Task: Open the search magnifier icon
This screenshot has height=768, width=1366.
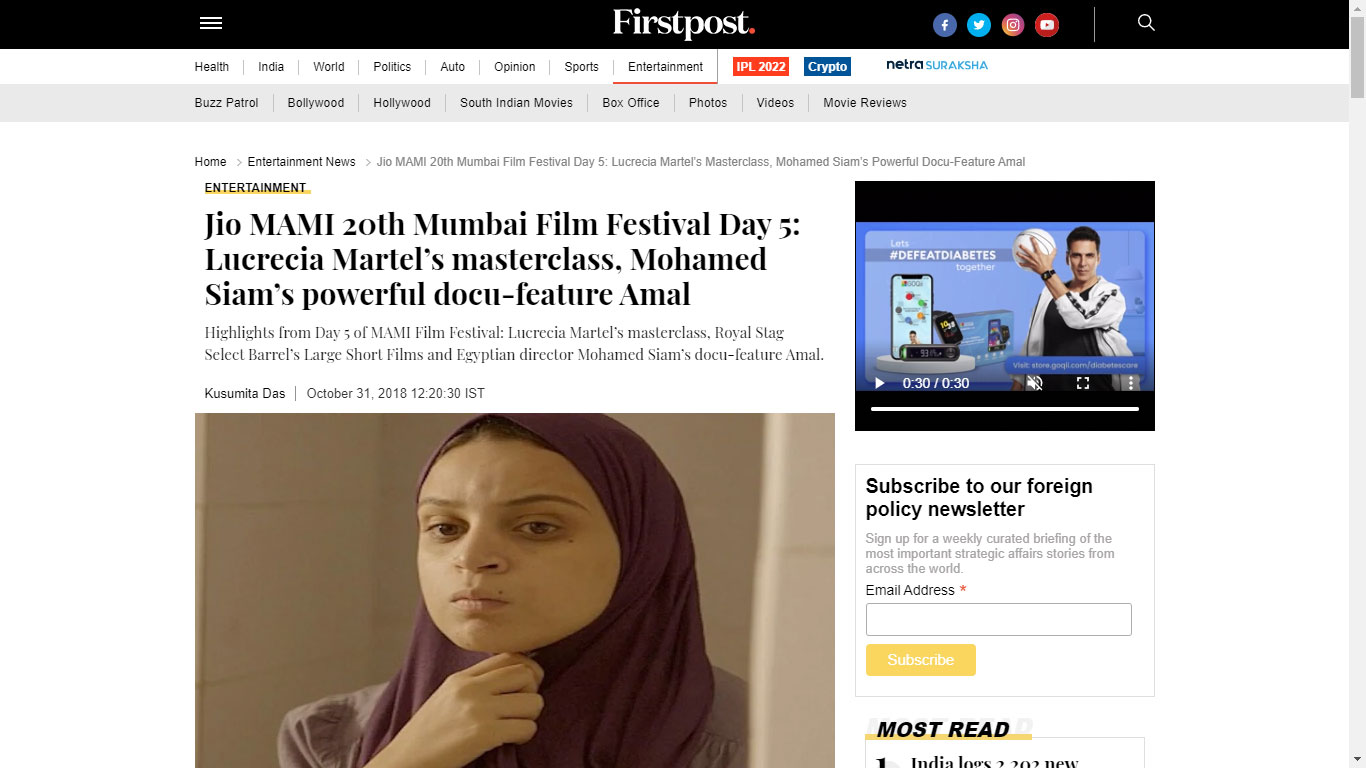Action: pyautogui.click(x=1146, y=22)
